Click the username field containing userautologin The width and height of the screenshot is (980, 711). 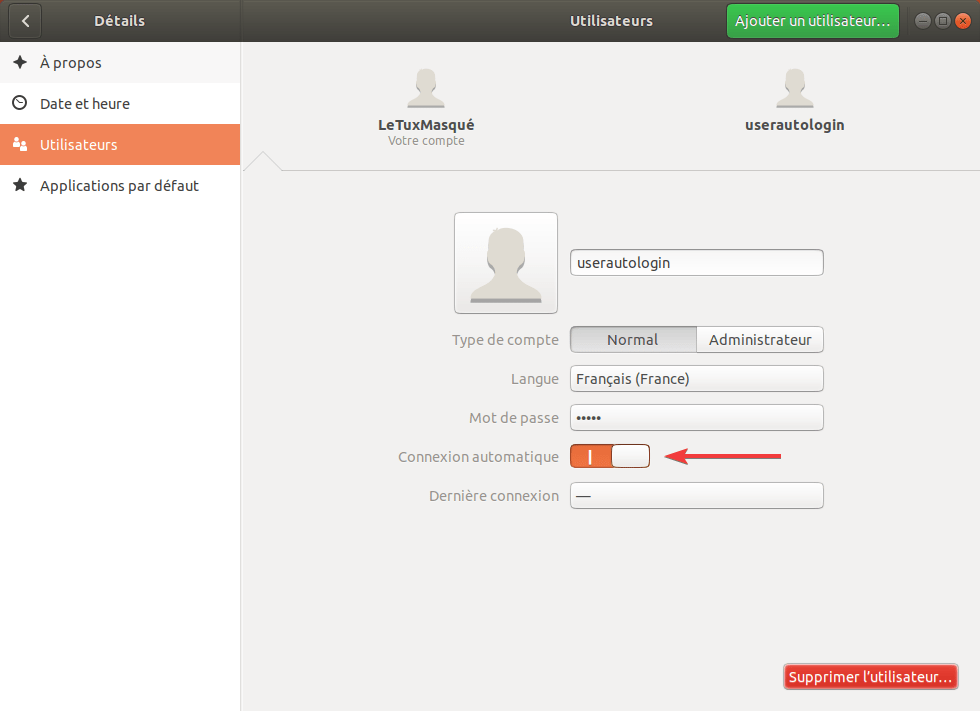coord(696,262)
